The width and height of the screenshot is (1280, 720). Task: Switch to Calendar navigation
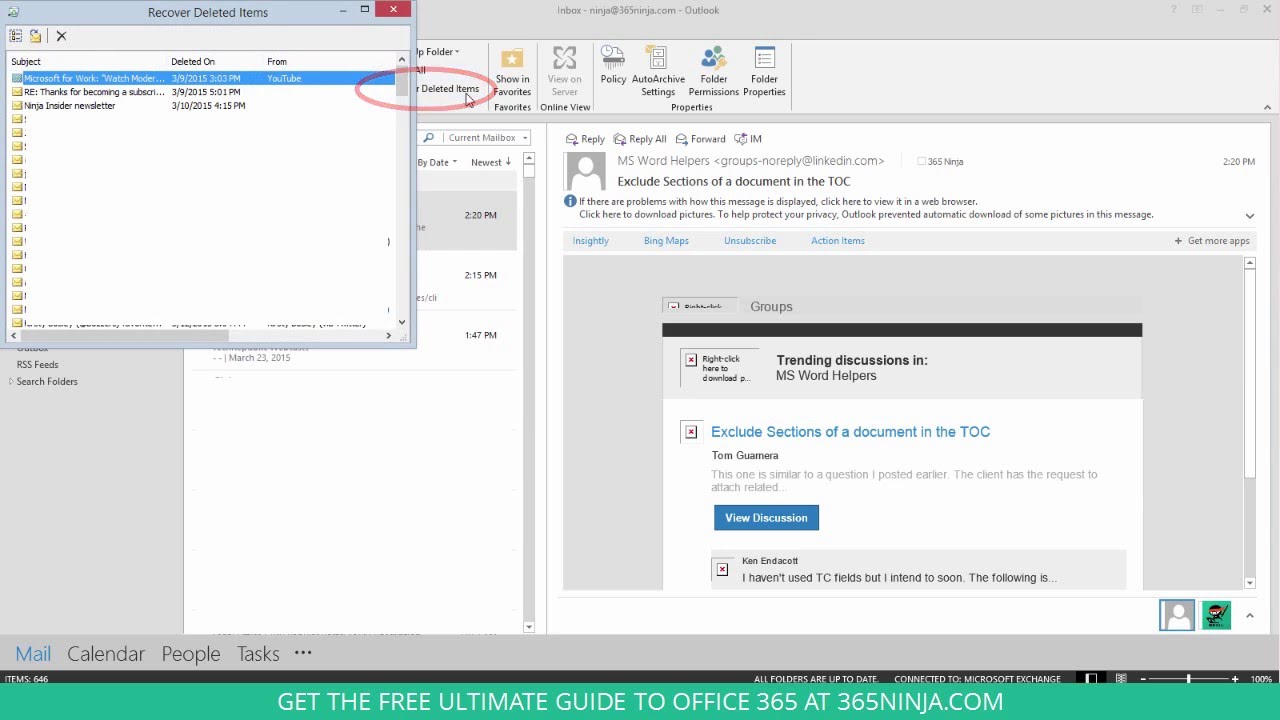(x=106, y=654)
